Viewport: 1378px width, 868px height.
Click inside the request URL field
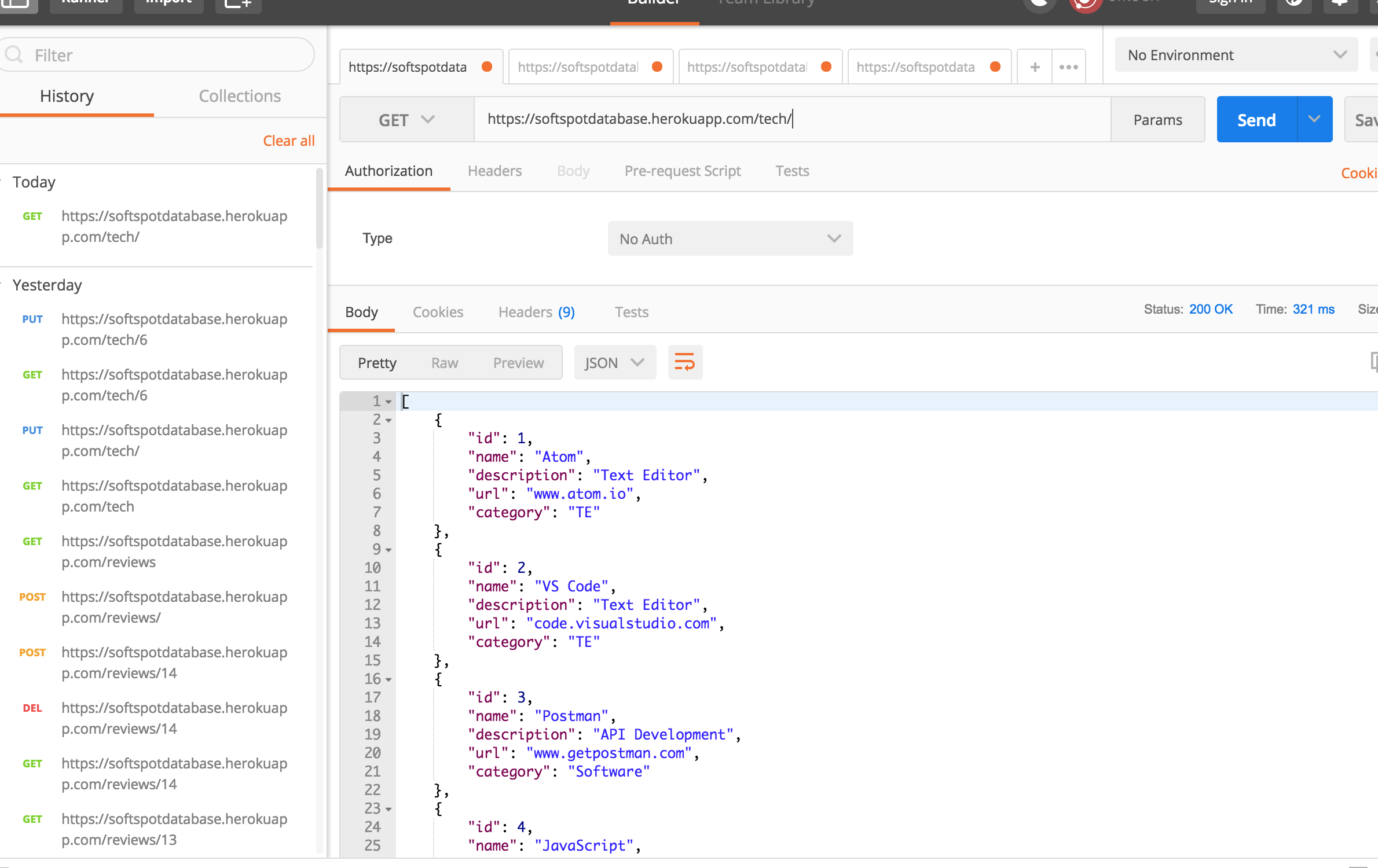click(x=792, y=119)
